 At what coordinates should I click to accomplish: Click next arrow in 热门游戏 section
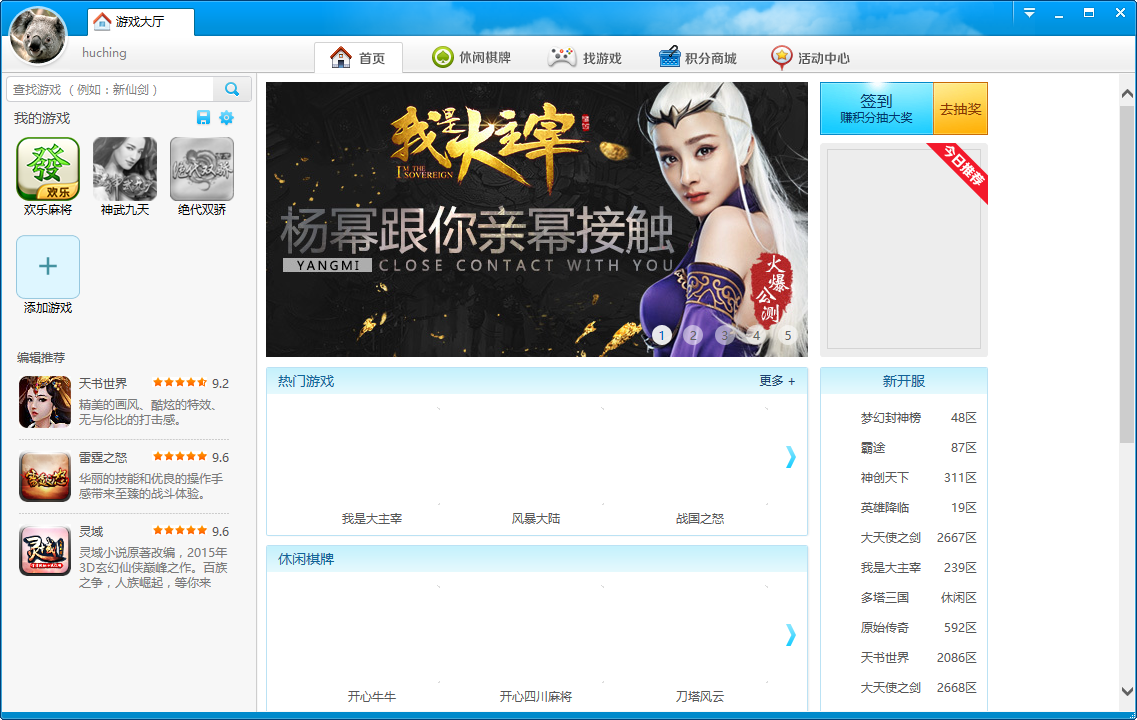coord(790,457)
